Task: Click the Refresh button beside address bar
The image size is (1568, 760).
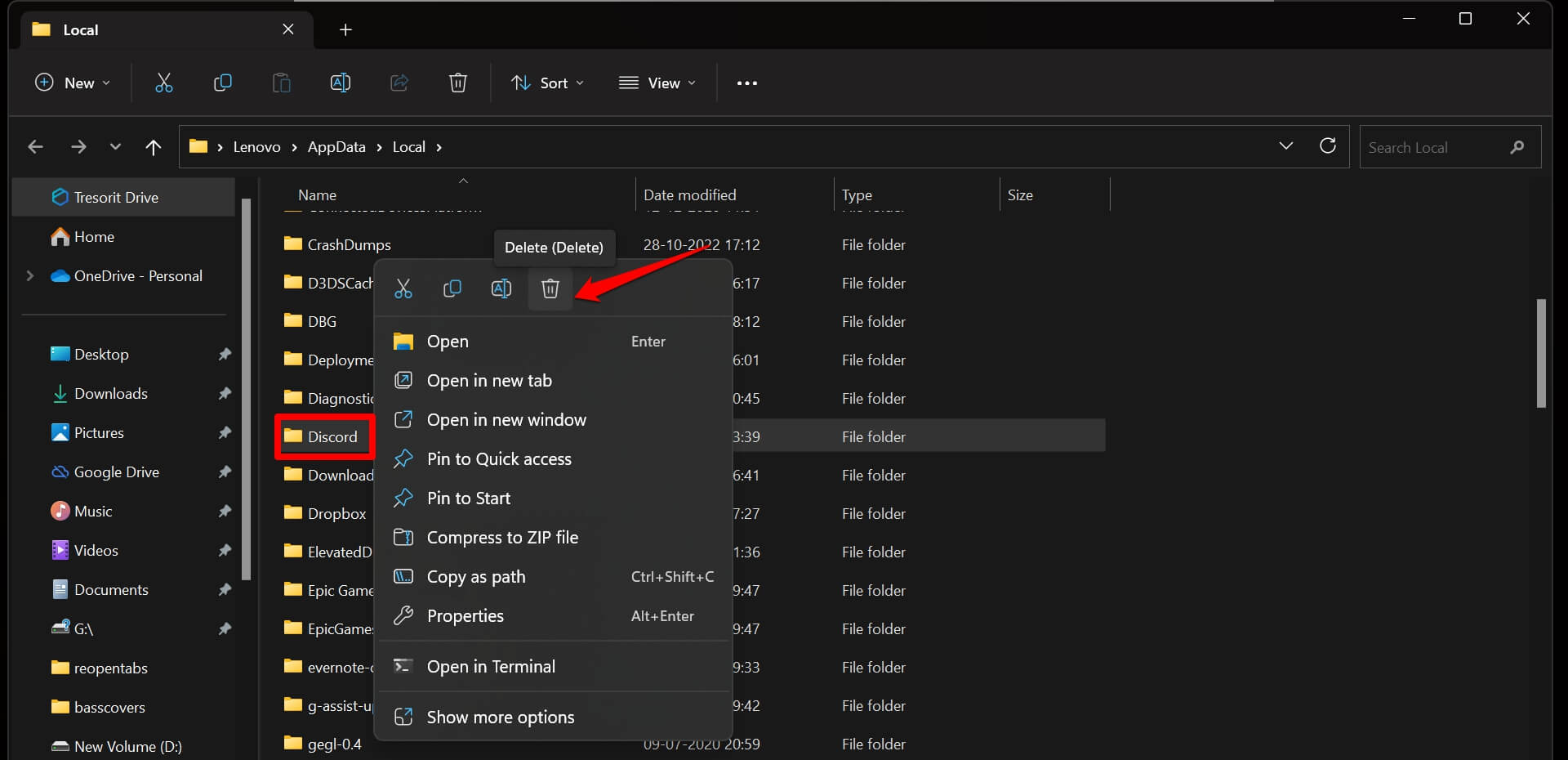Action: 1327,146
